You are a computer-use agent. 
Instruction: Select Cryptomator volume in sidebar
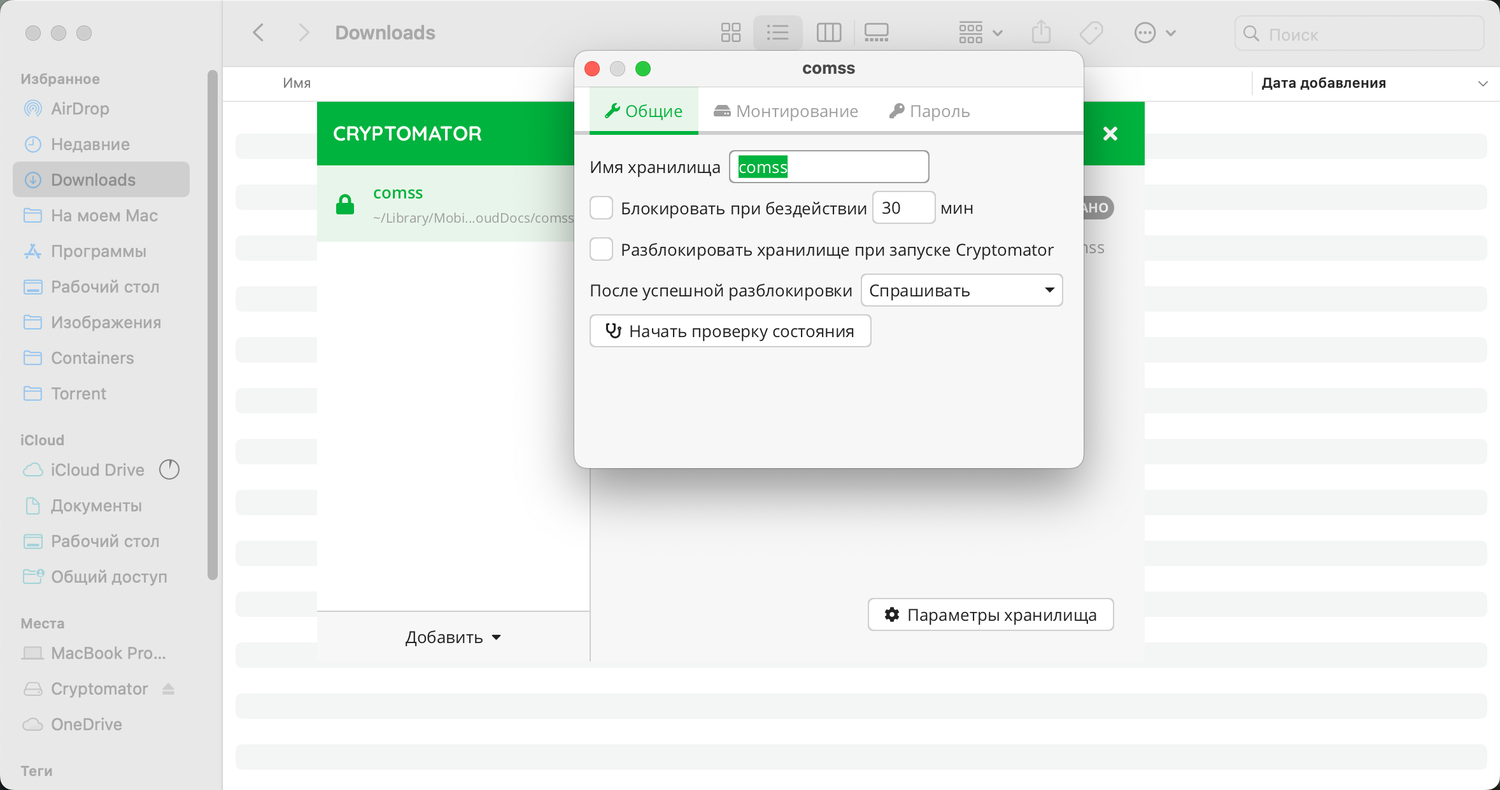point(99,689)
